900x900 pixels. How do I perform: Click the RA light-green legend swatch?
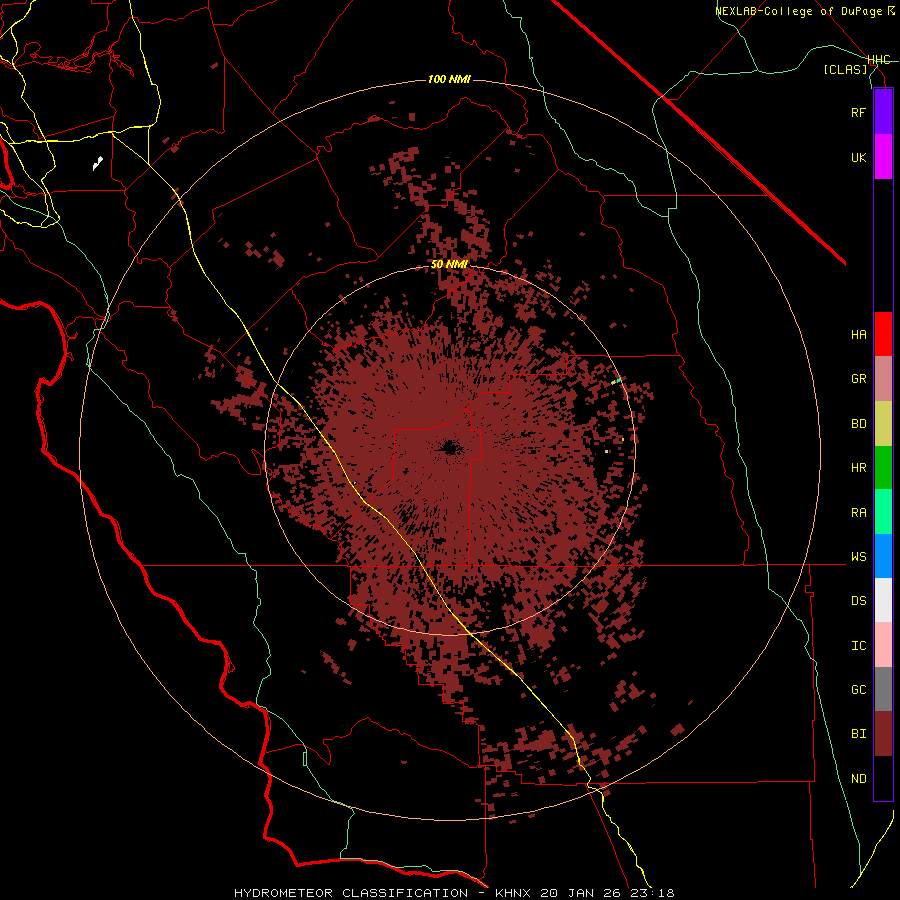pyautogui.click(x=883, y=512)
